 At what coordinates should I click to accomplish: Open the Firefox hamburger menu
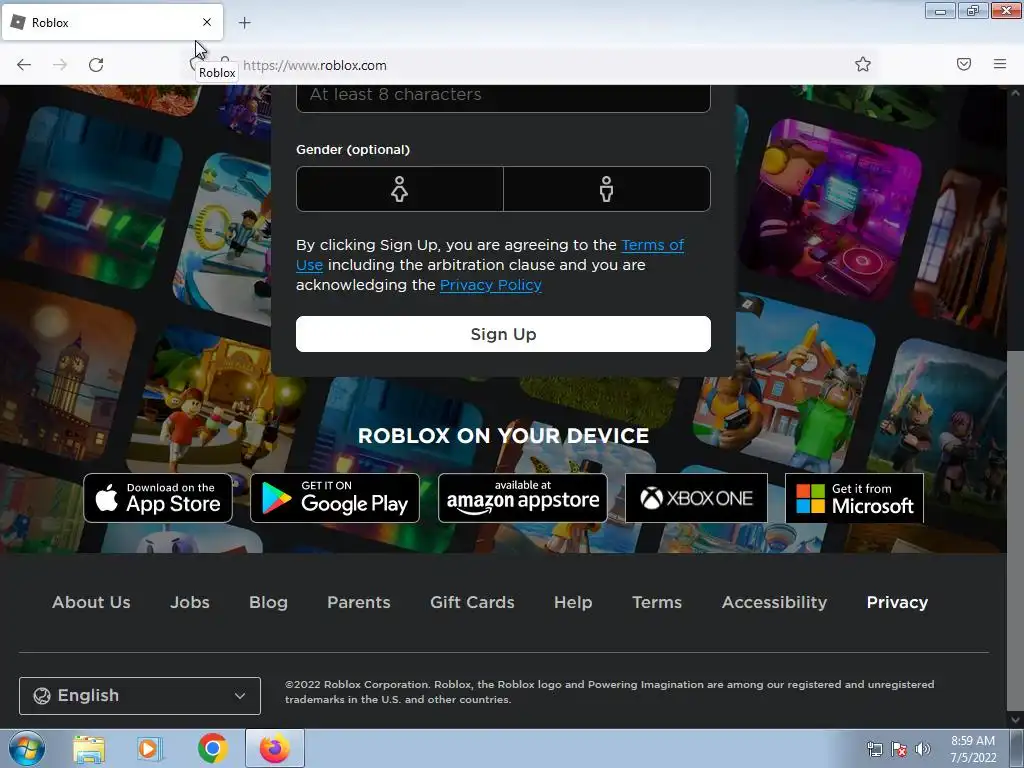pyautogui.click(x=1000, y=64)
